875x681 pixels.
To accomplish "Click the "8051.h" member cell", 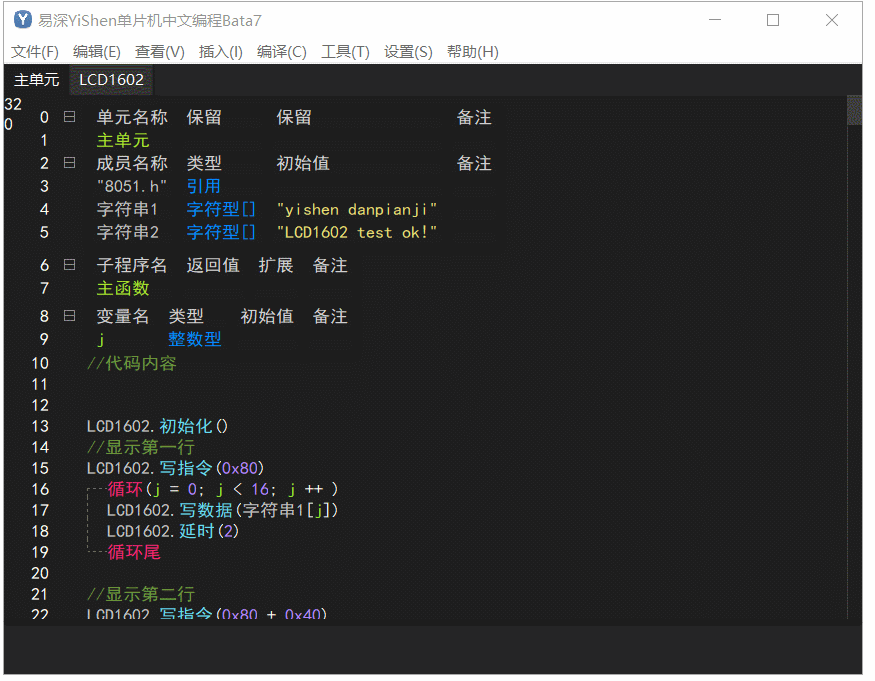I will [132, 186].
